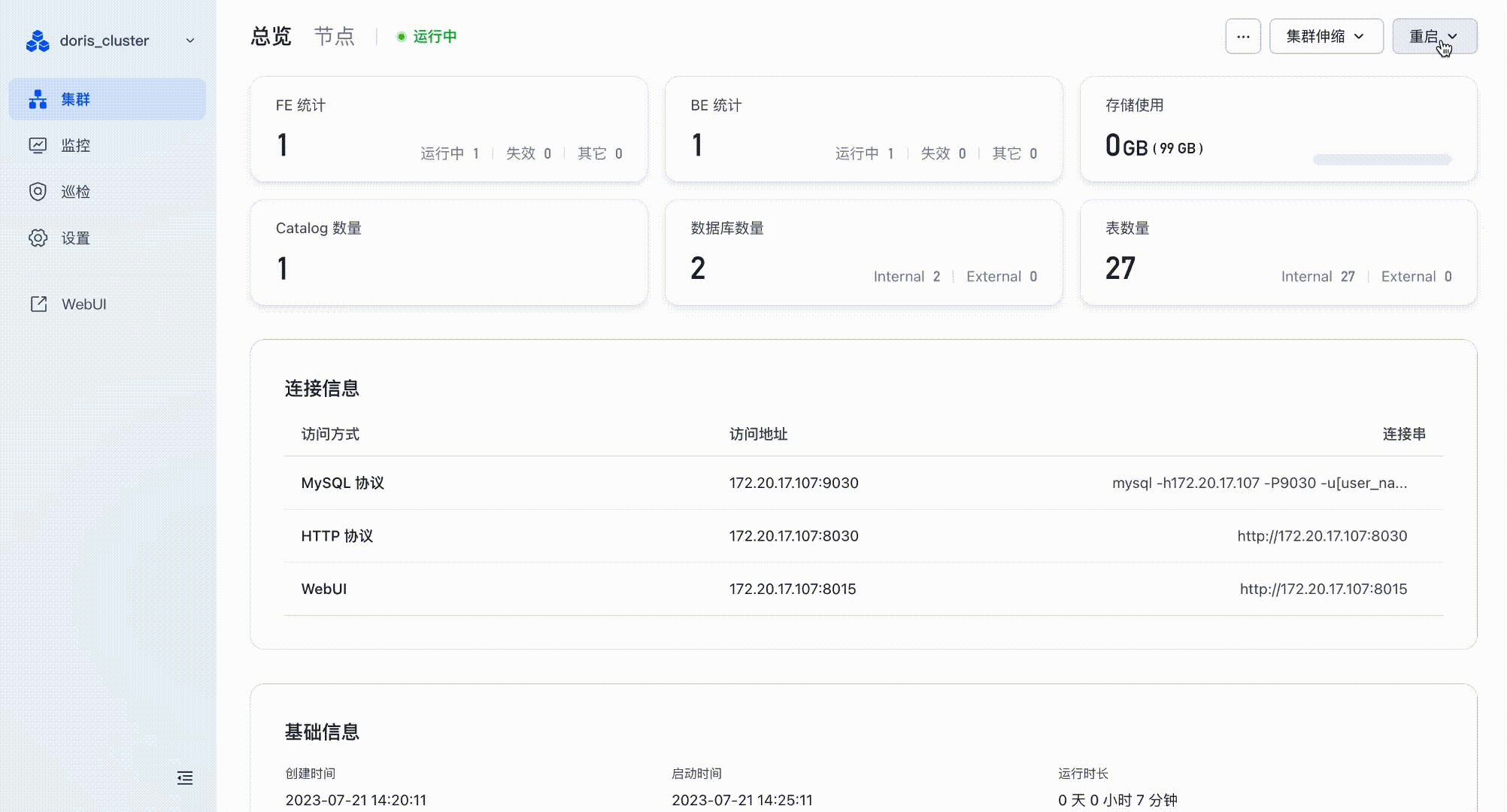Open http://172.20.17.107:8030 HTTP link
The width and height of the screenshot is (1507, 812).
[x=1322, y=536]
